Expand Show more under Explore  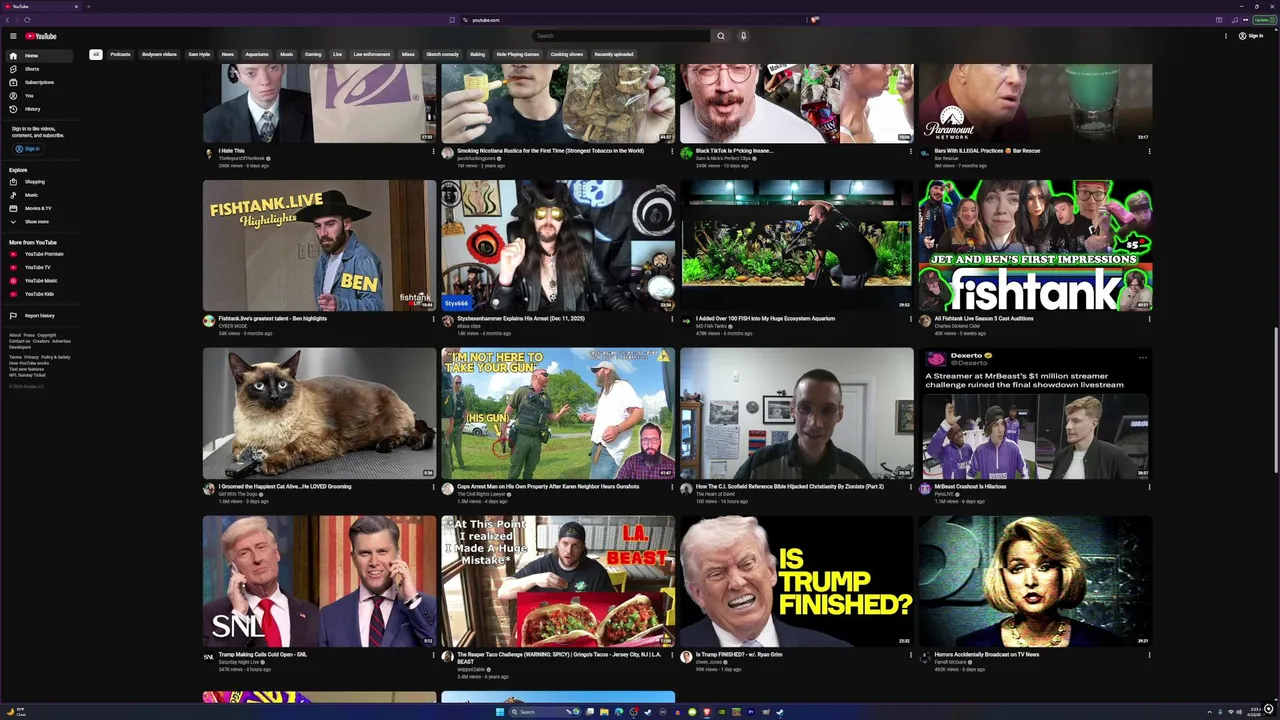(38, 221)
